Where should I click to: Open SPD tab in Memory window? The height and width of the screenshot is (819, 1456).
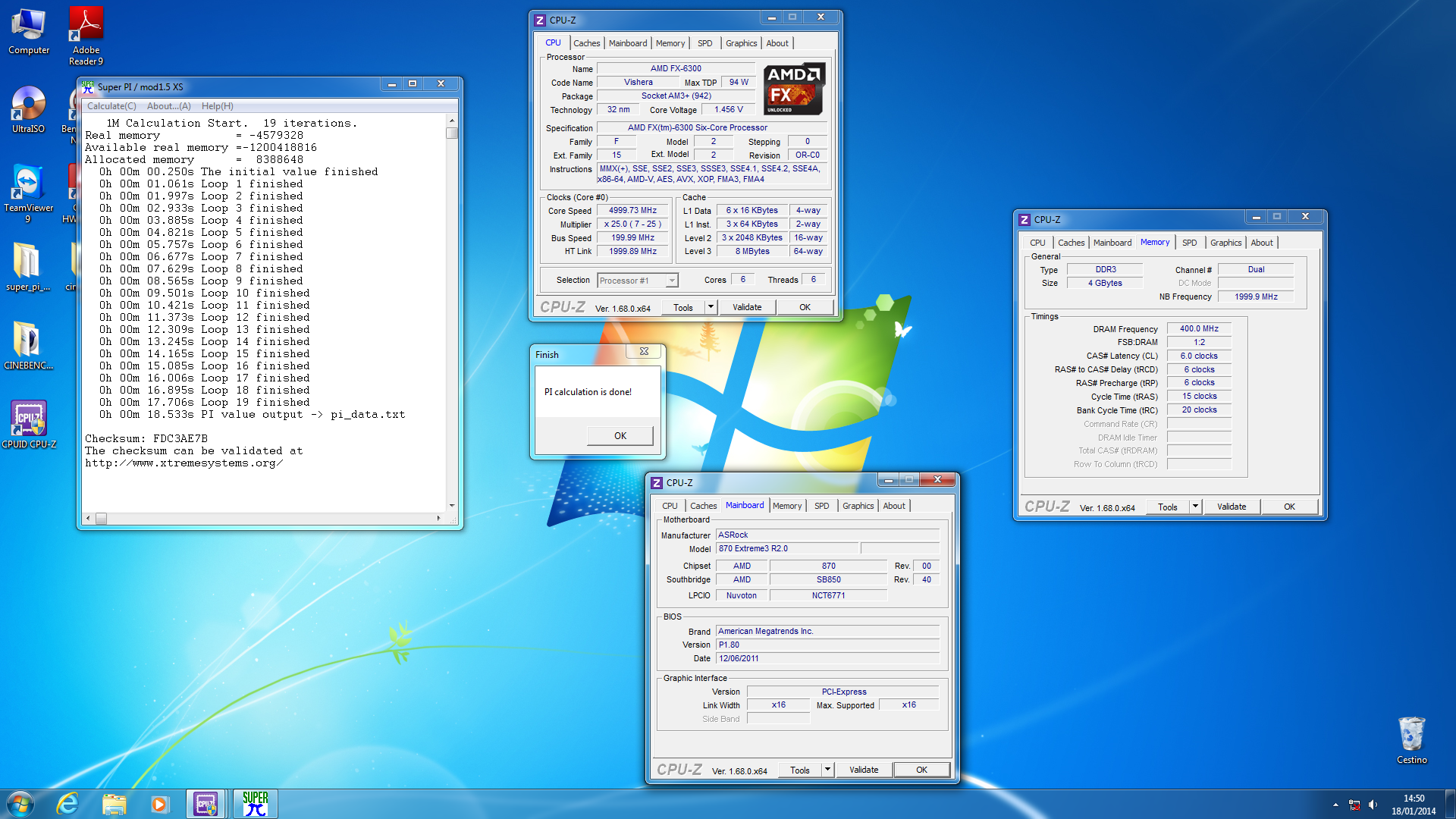(1189, 243)
